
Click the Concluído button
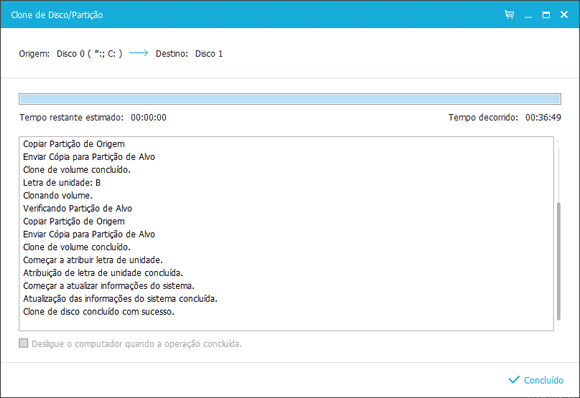click(536, 380)
